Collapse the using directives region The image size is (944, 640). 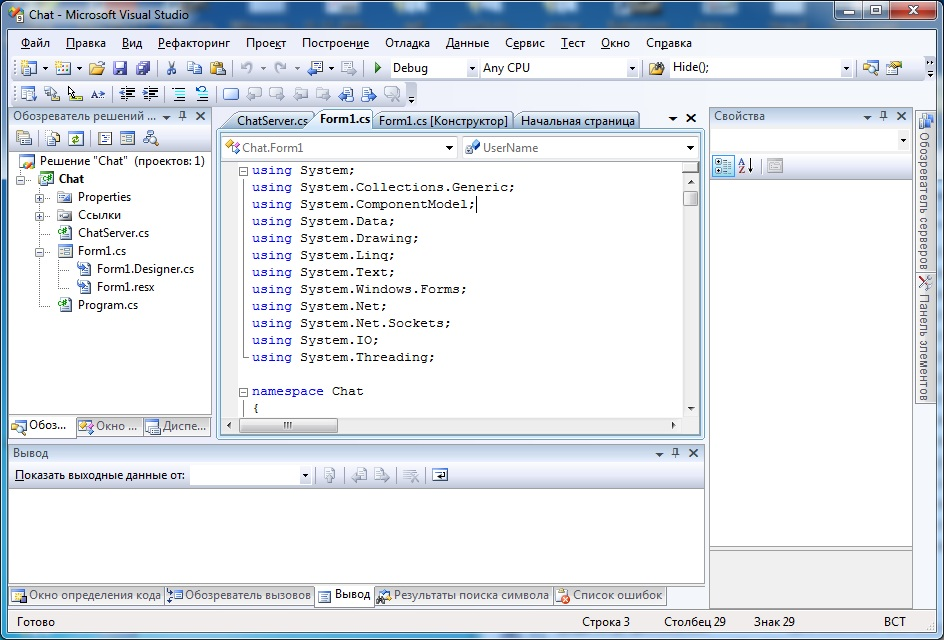point(243,171)
